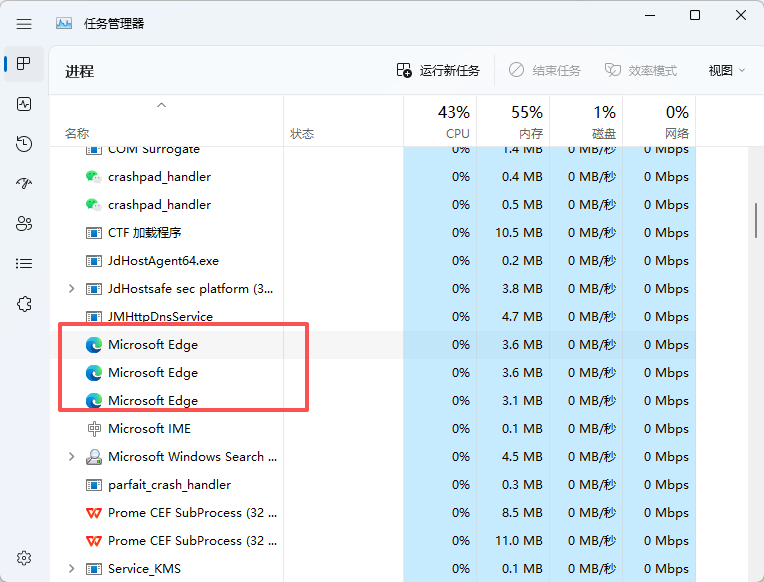Click the Microsoft Windows Search icon
764x582 pixels.
coord(94,457)
